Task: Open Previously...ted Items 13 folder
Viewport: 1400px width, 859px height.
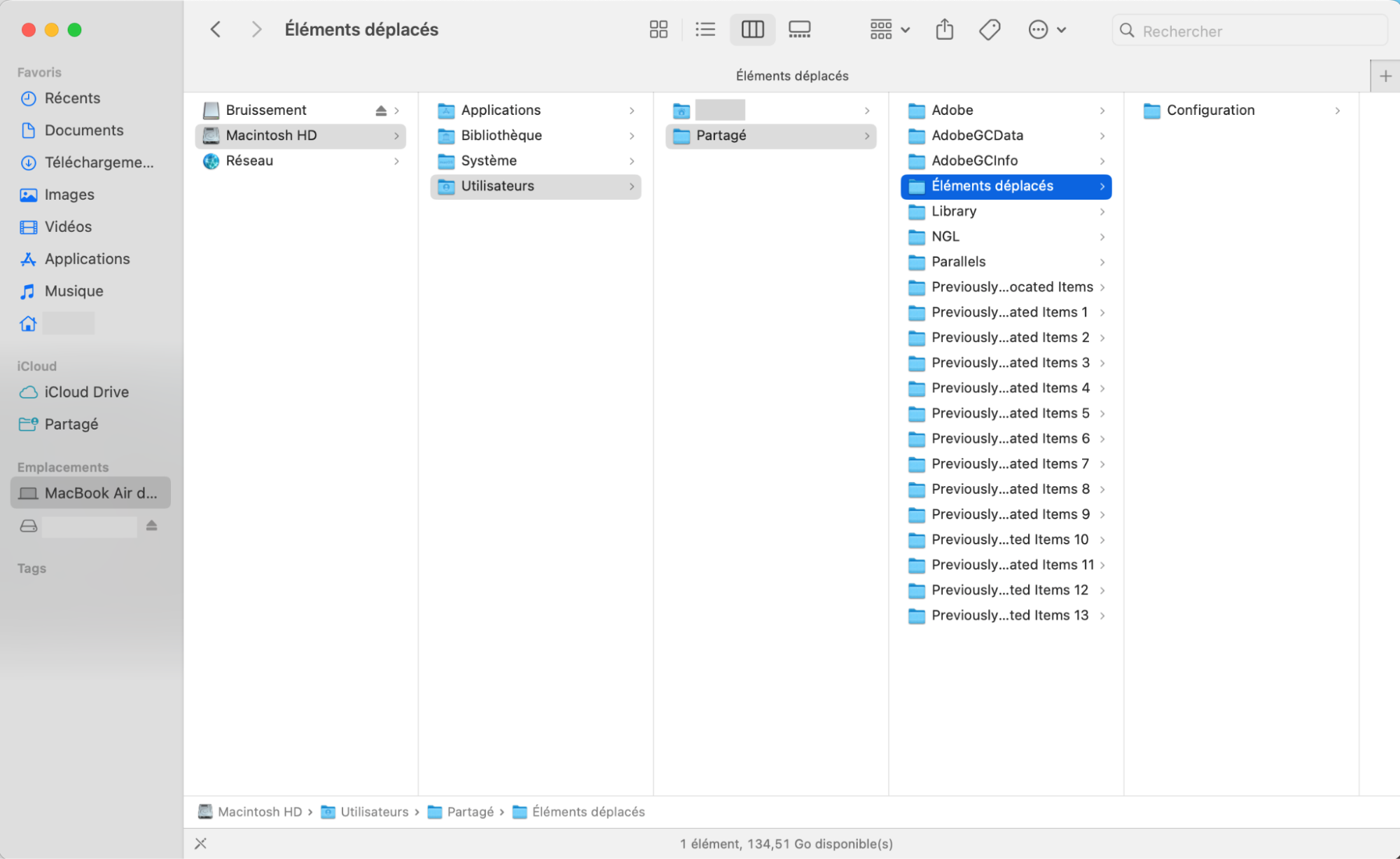Action: [1006, 615]
